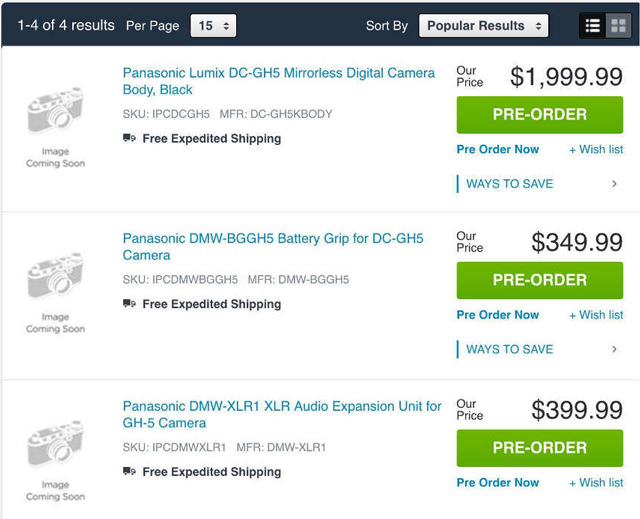This screenshot has width=640, height=519.
Task: Pre-order the Lumix DC-GH5 for $1,999.99
Action: (x=540, y=115)
